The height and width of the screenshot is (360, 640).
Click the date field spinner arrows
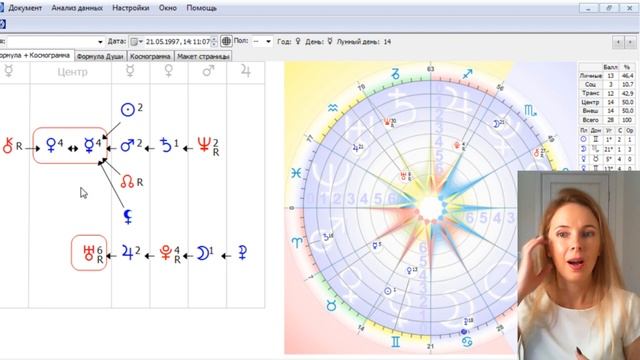(x=214, y=42)
